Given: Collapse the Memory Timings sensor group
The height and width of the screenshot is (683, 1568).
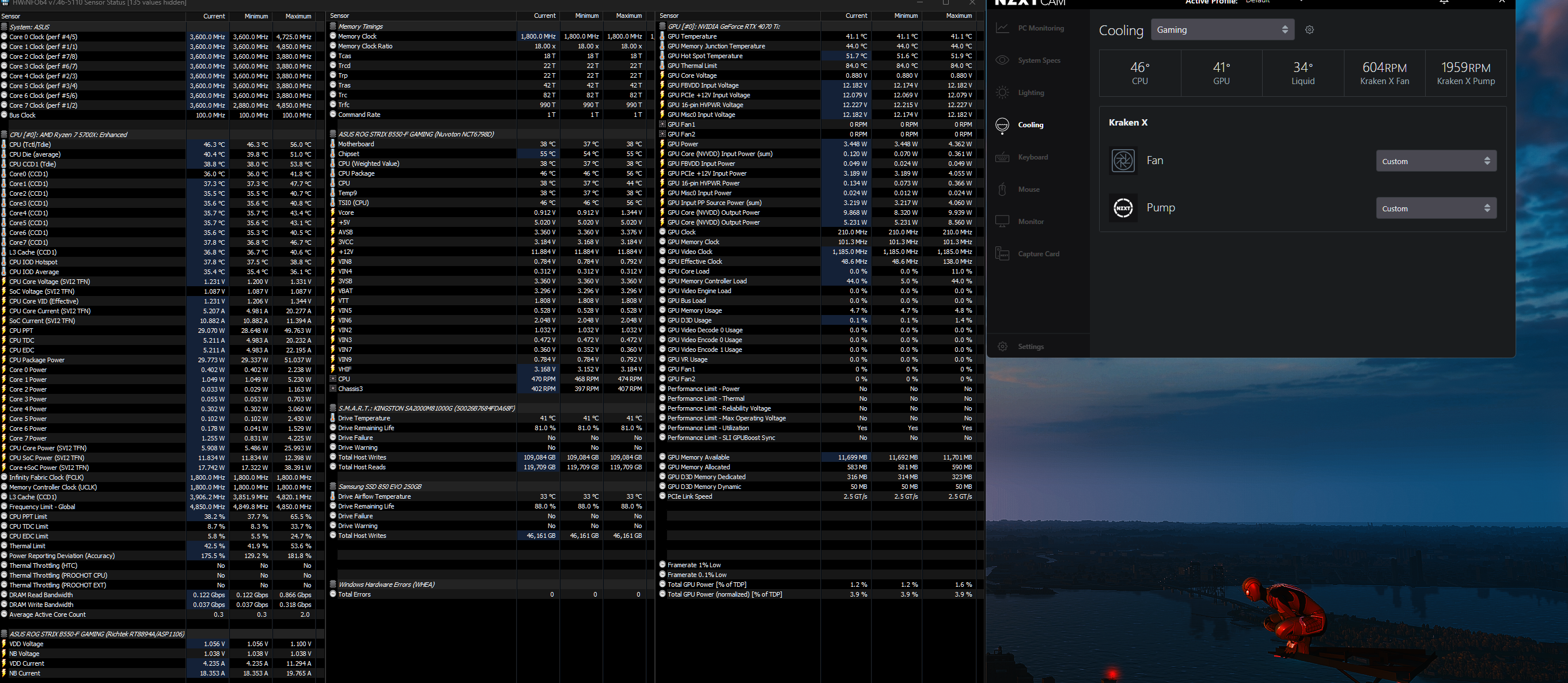Looking at the screenshot, I should click(x=333, y=27).
